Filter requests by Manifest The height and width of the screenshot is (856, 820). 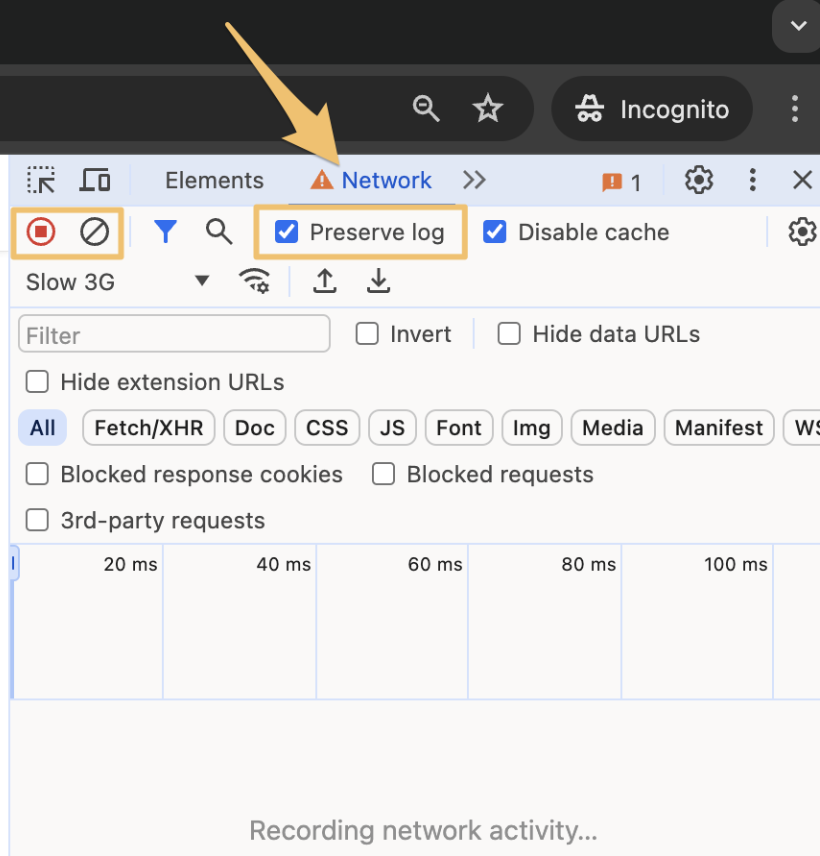pos(718,428)
